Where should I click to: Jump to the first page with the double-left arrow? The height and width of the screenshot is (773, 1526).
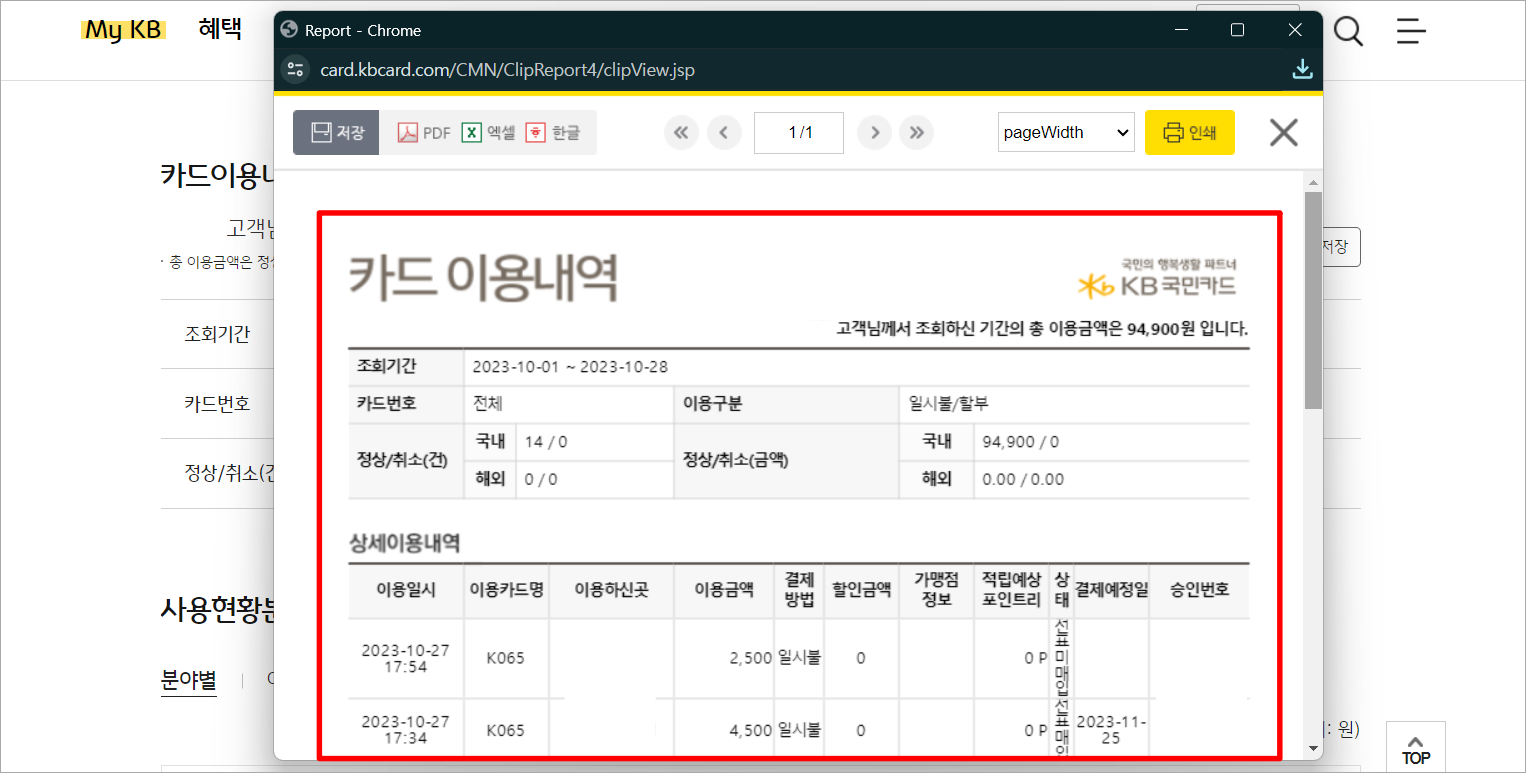[x=681, y=131]
